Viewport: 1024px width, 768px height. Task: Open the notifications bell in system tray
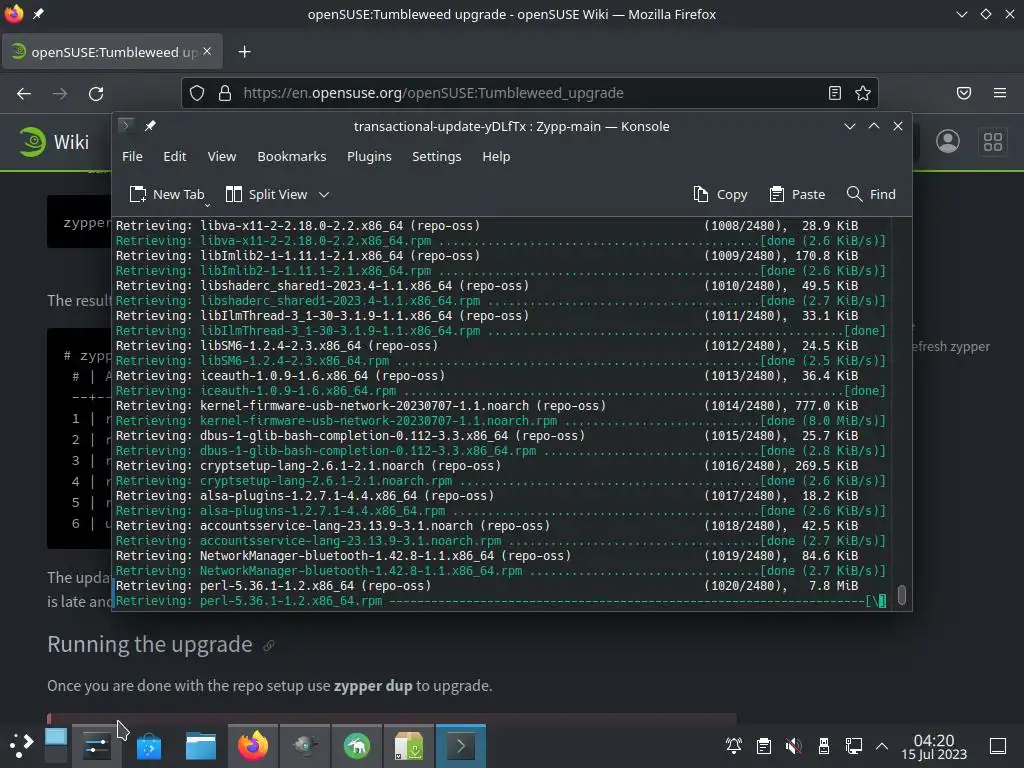click(x=734, y=746)
